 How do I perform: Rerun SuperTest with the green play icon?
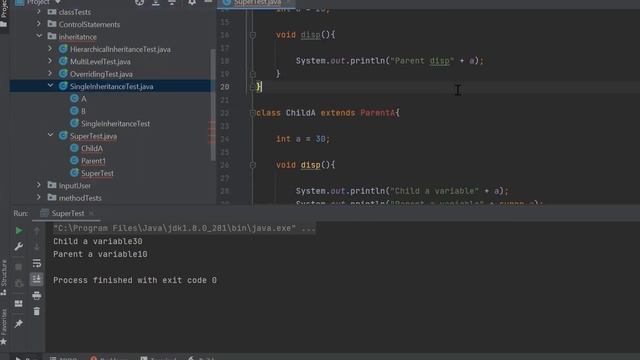point(19,231)
